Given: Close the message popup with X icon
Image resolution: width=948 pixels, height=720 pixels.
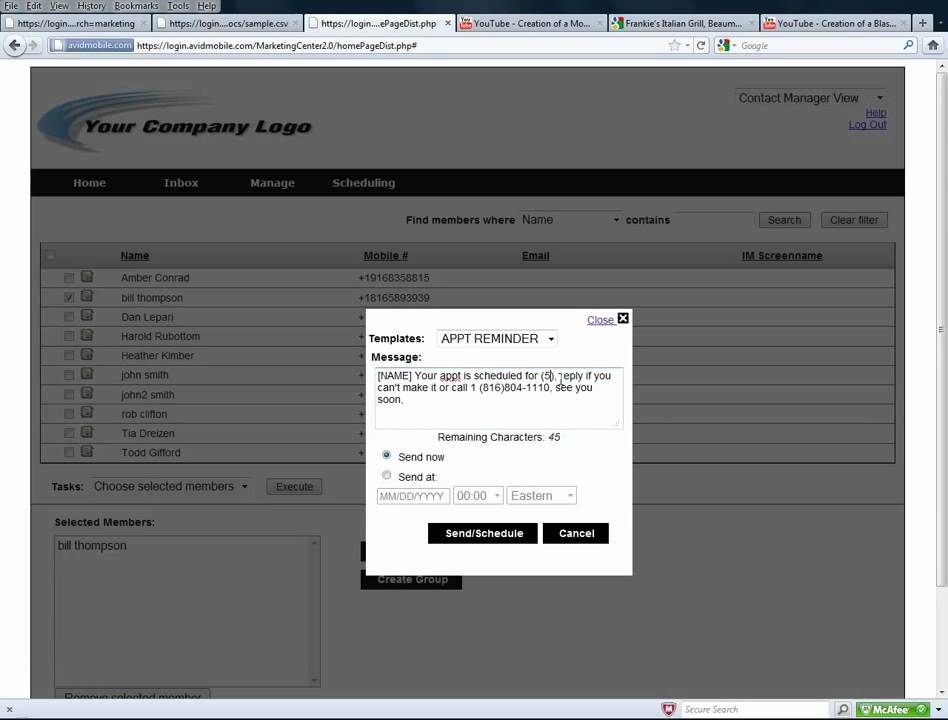Looking at the screenshot, I should point(623,318).
